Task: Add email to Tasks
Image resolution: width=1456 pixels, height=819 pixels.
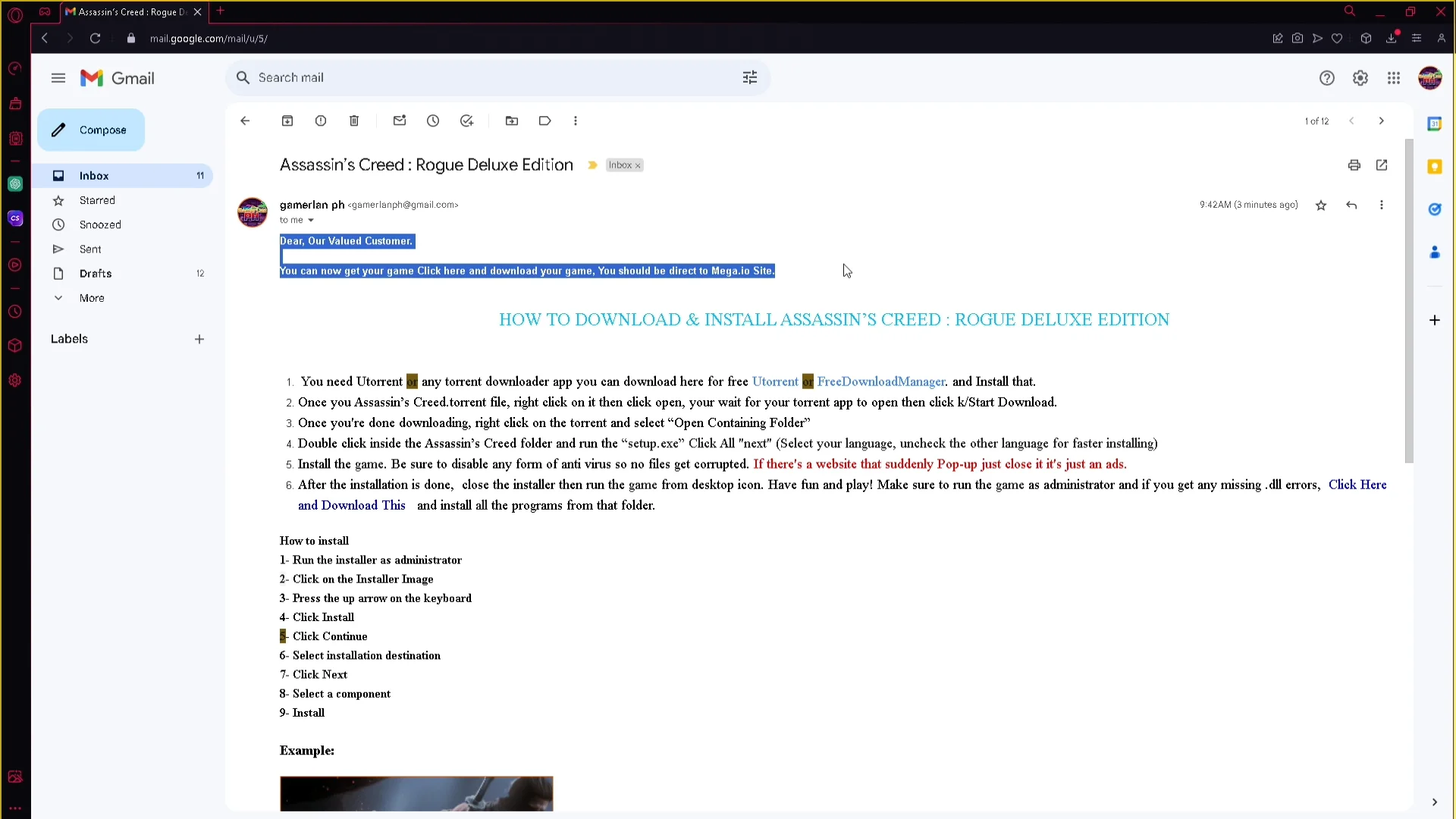Action: point(466,121)
